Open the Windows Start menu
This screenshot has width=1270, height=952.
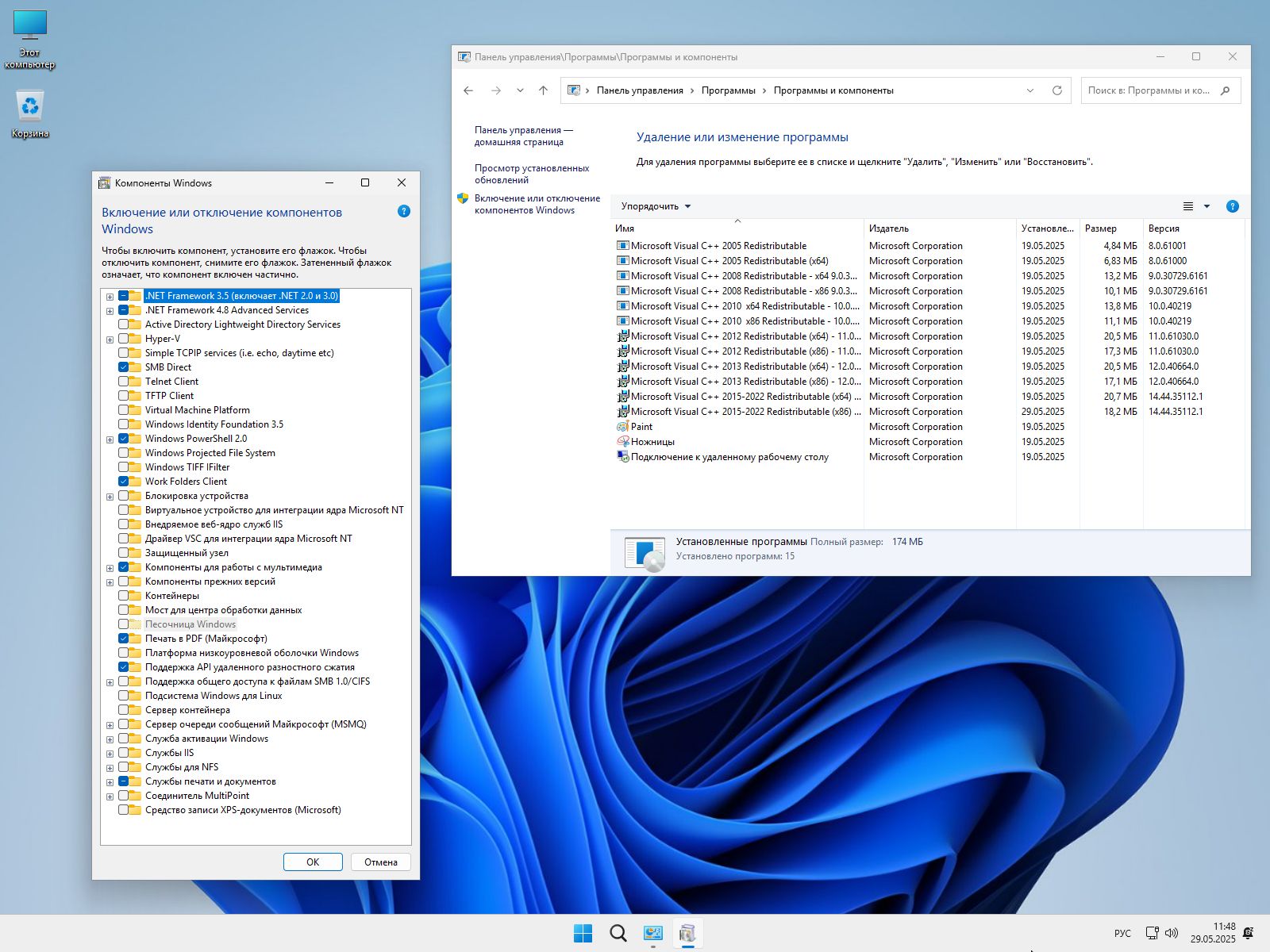pyautogui.click(x=583, y=934)
